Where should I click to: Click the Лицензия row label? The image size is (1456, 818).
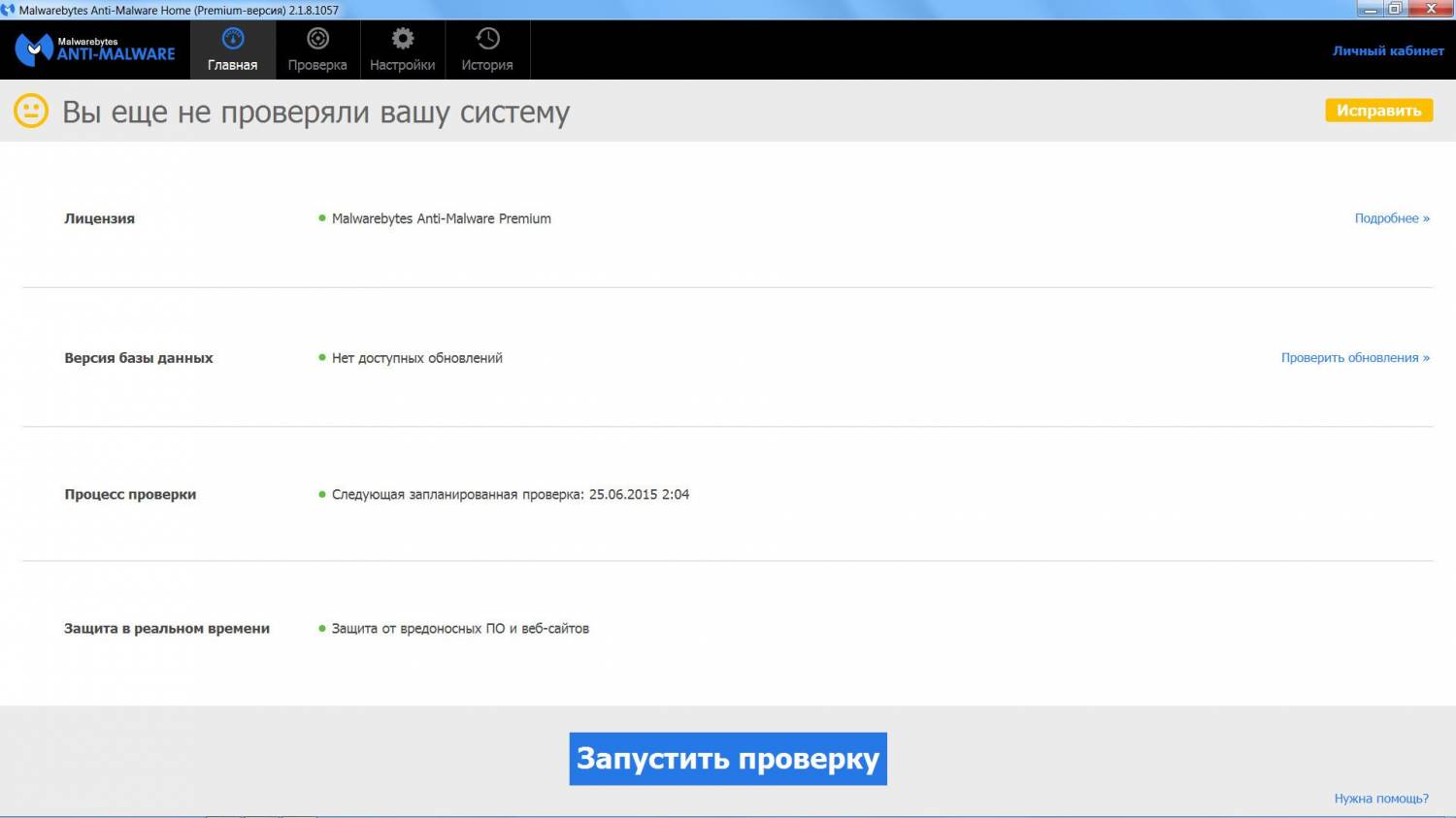100,218
